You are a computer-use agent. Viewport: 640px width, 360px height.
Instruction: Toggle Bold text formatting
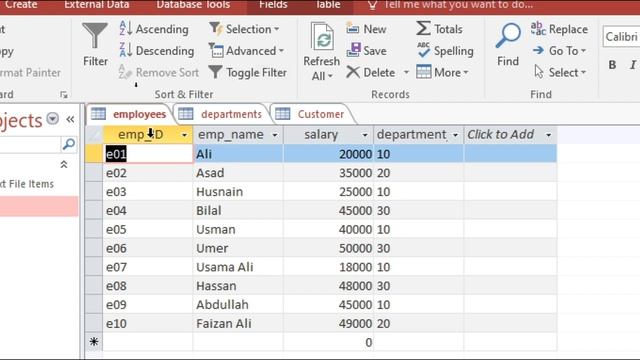coord(612,64)
